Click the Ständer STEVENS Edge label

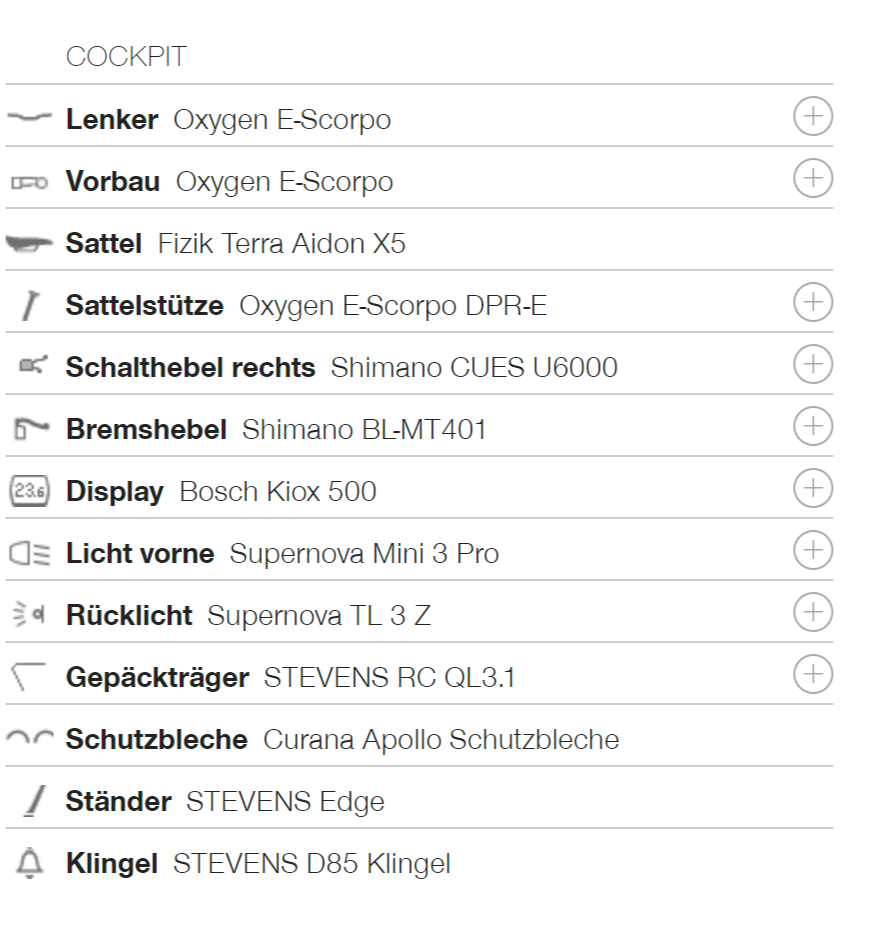pyautogui.click(x=225, y=801)
